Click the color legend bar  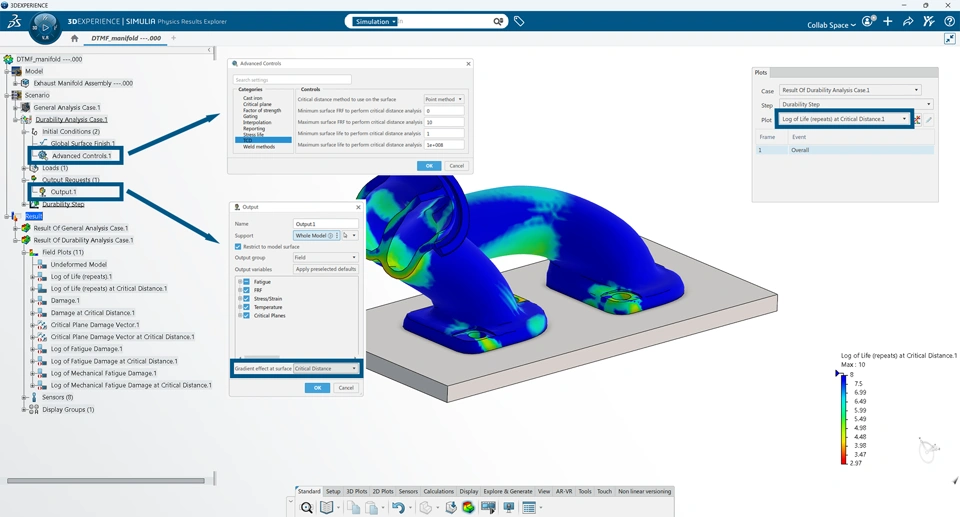844,420
